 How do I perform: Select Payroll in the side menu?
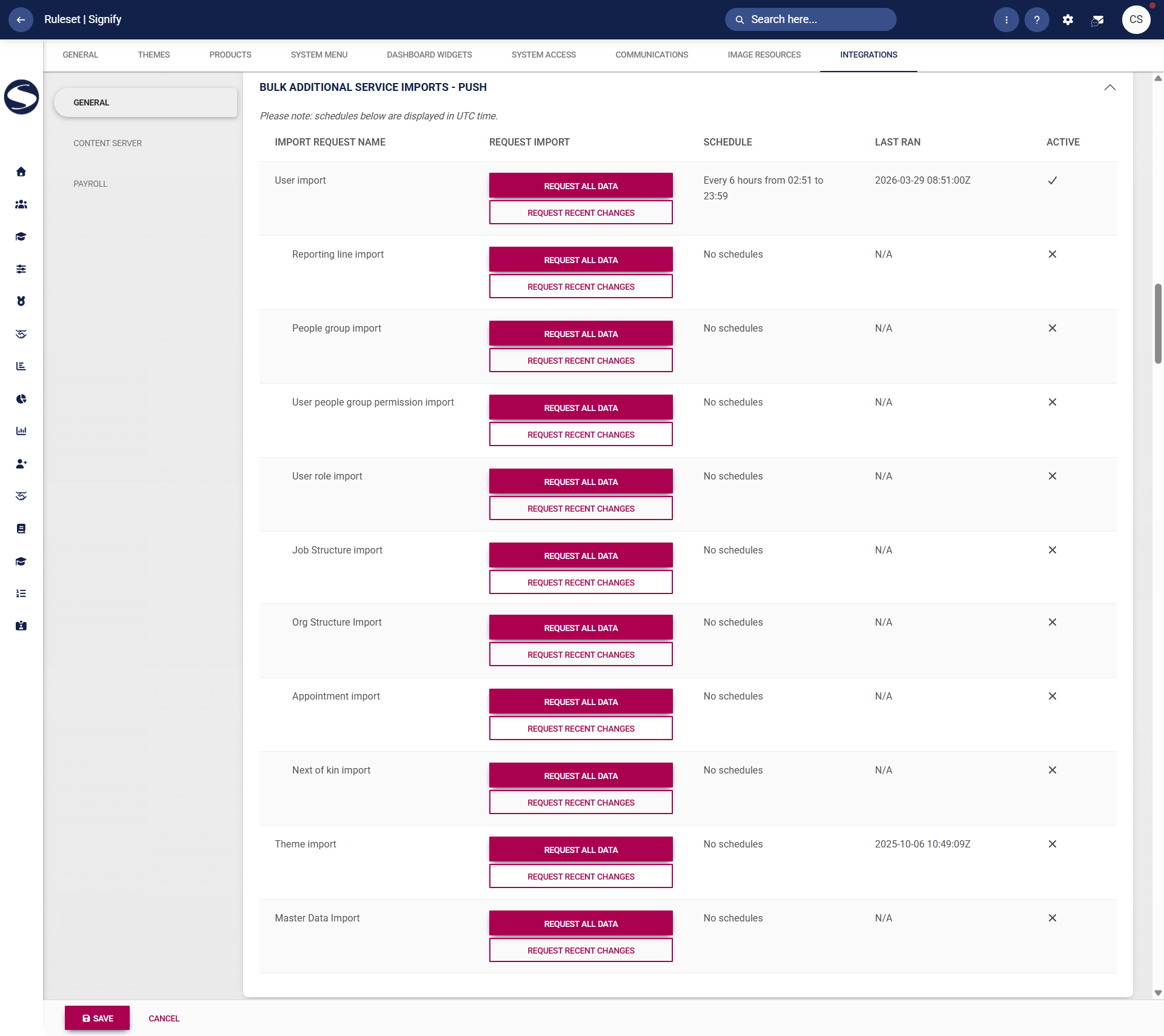pos(90,184)
